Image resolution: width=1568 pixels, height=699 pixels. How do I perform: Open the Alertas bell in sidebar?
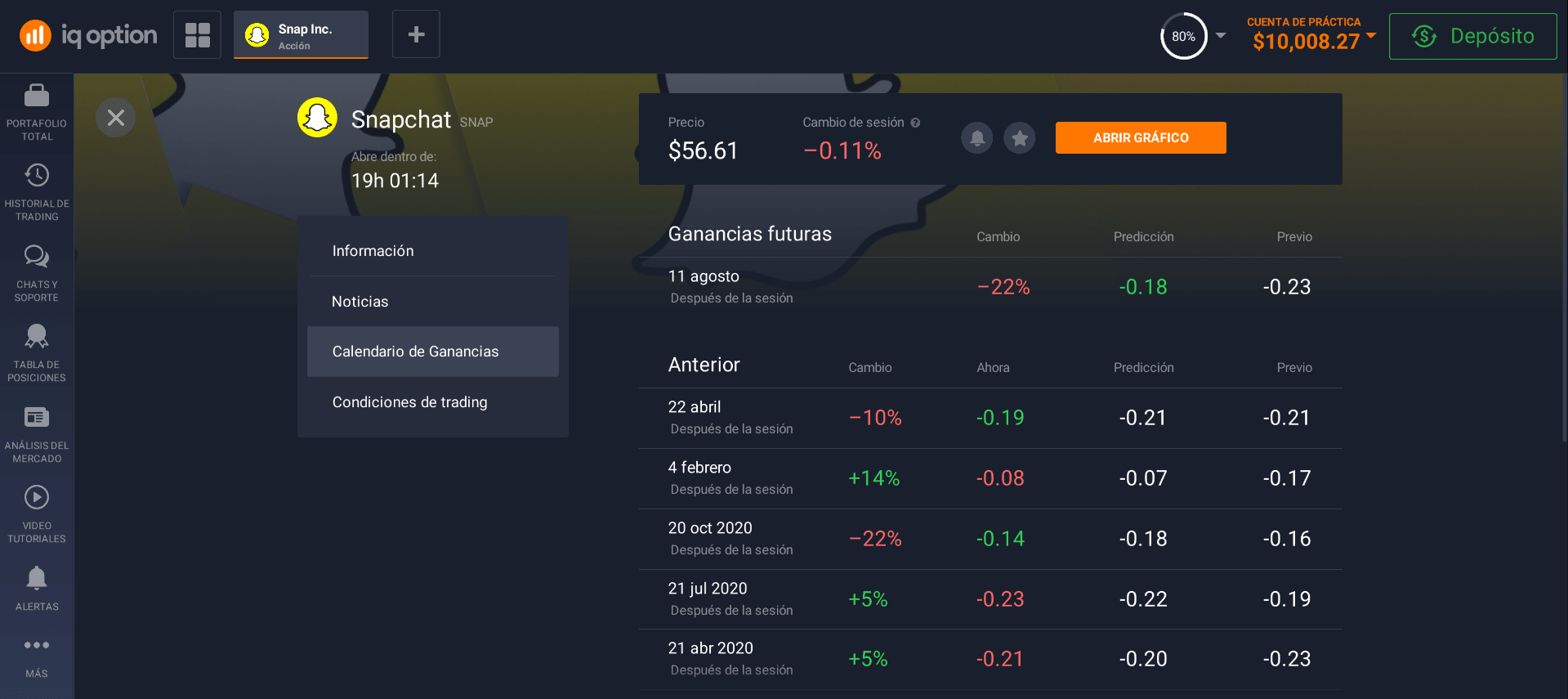[x=37, y=588]
